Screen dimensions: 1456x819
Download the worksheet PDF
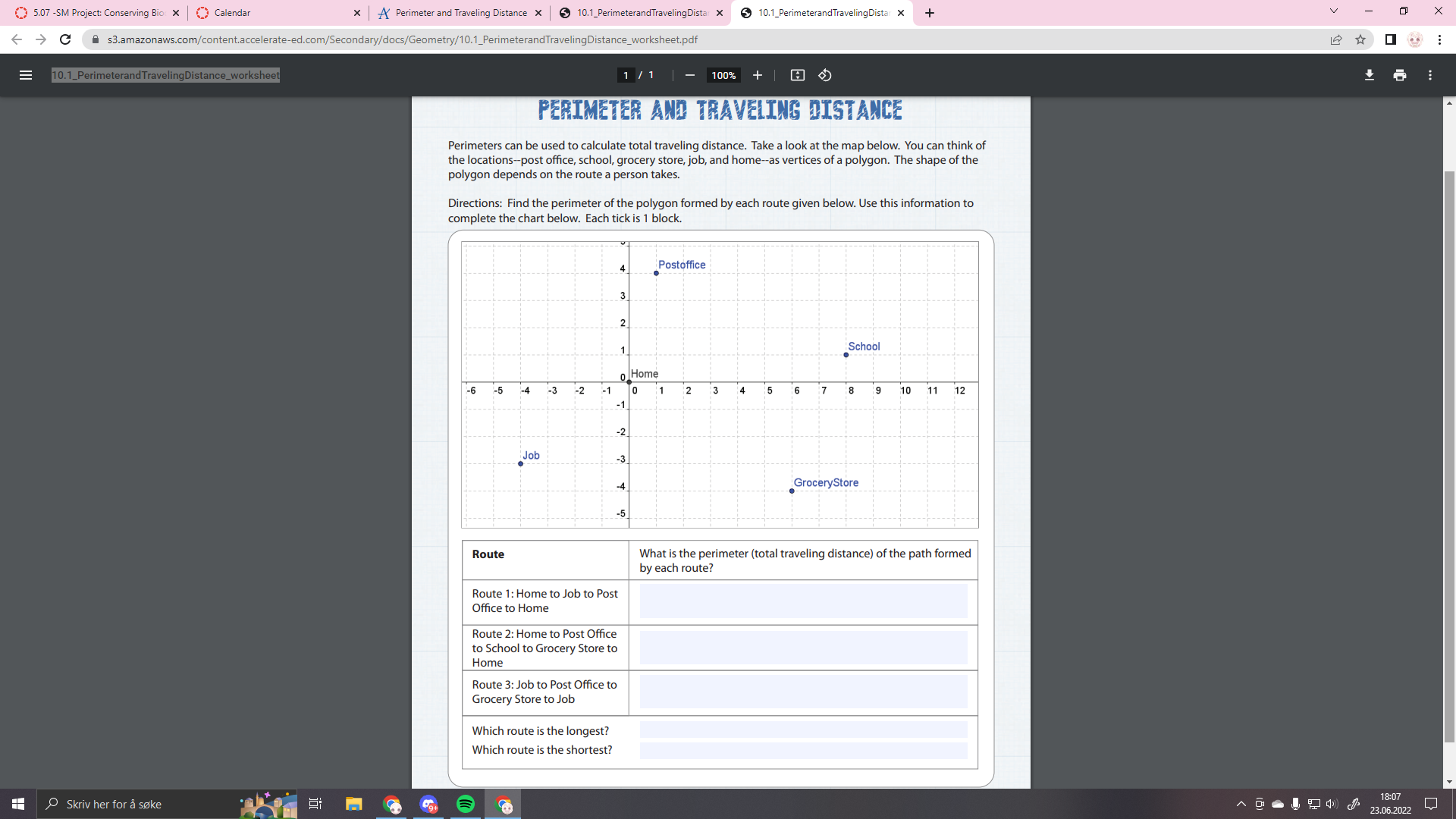pyautogui.click(x=1369, y=75)
